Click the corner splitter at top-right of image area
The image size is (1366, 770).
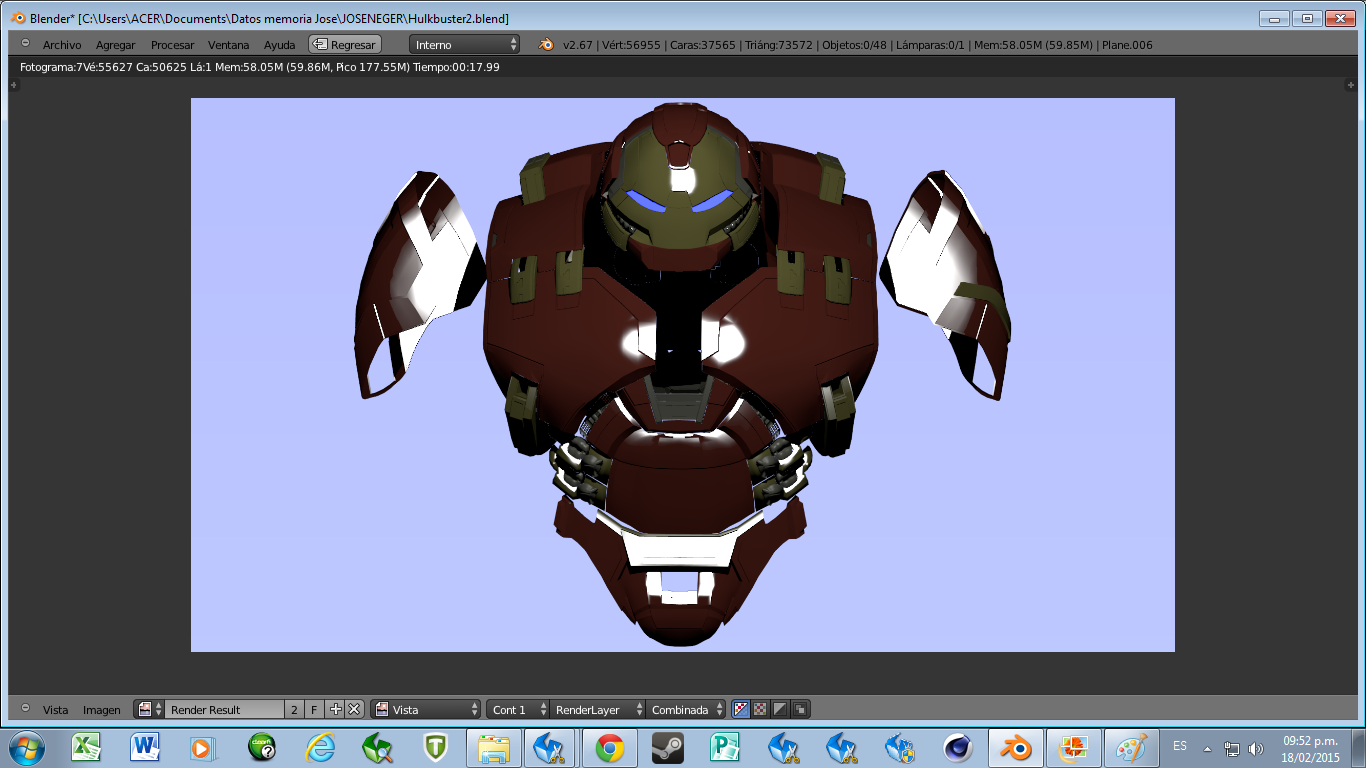coord(1350,85)
